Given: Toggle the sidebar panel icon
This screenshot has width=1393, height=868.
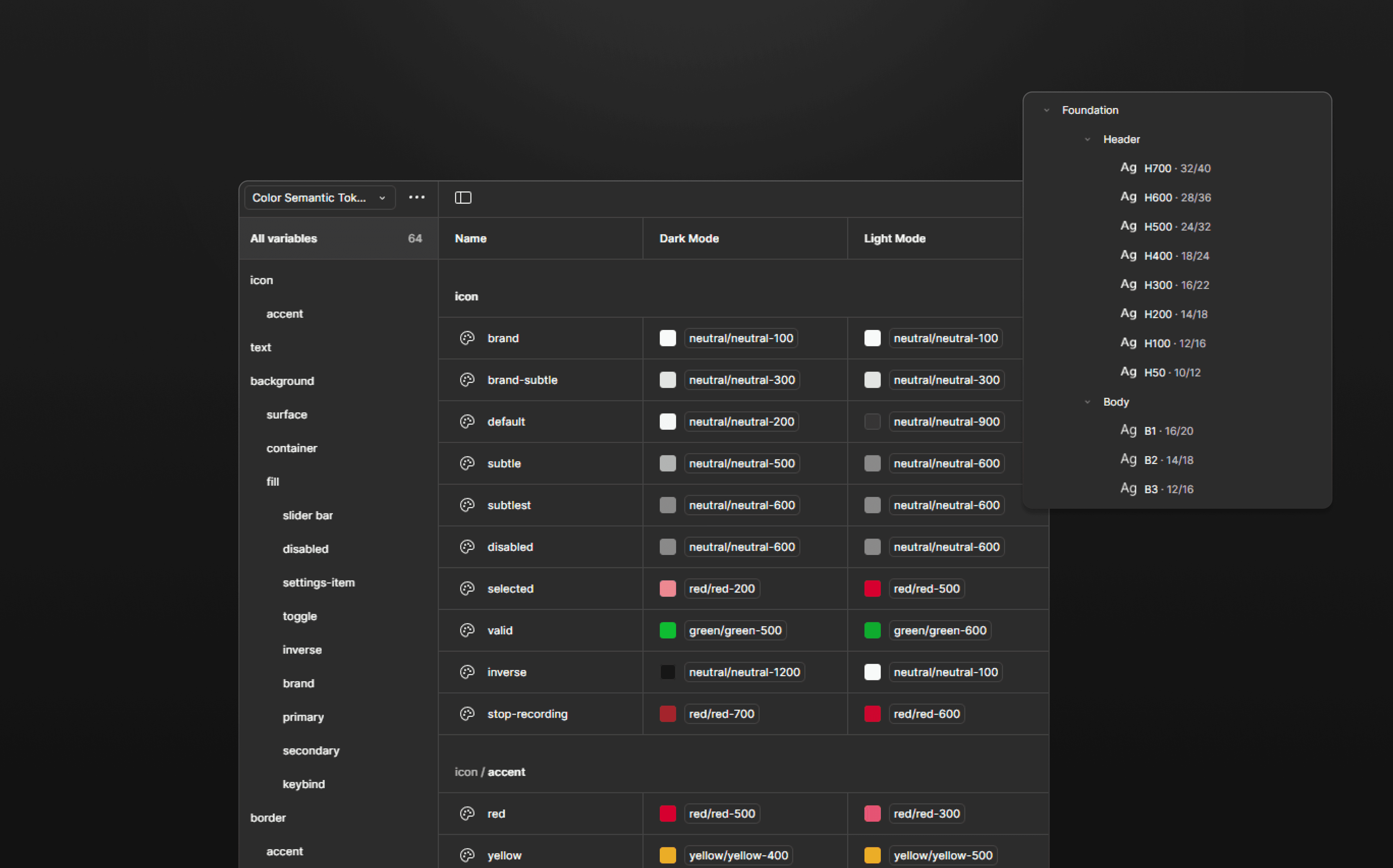Looking at the screenshot, I should click(463, 198).
